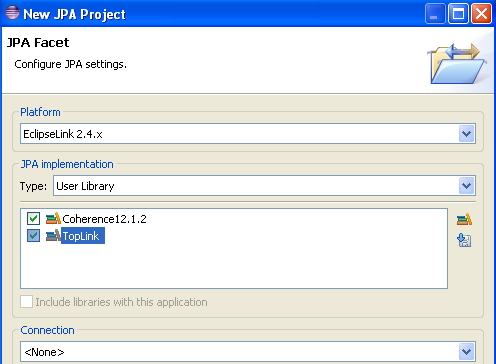Minimize the New JPA Project window
This screenshot has height=364, width=496.
point(435,14)
